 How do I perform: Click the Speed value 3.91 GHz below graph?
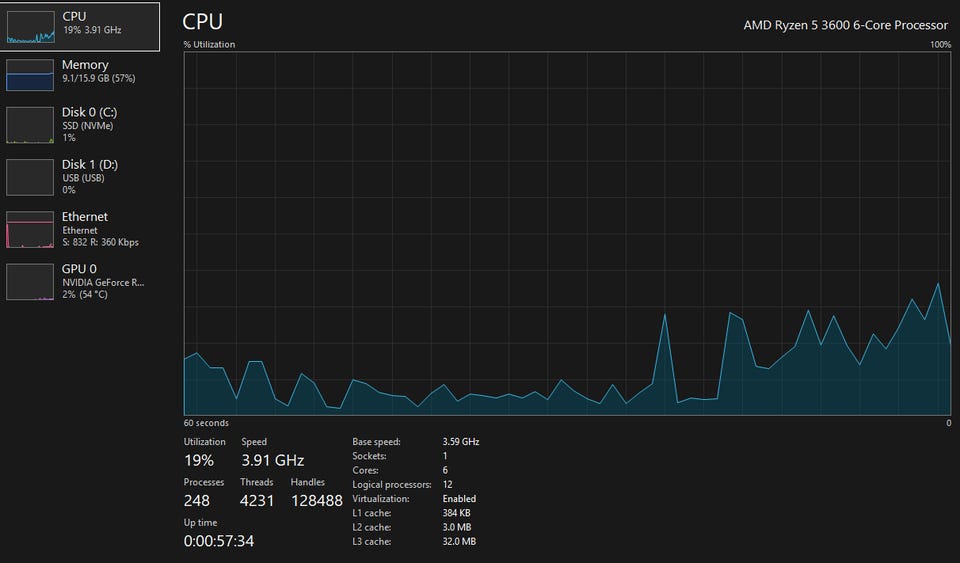[272, 460]
